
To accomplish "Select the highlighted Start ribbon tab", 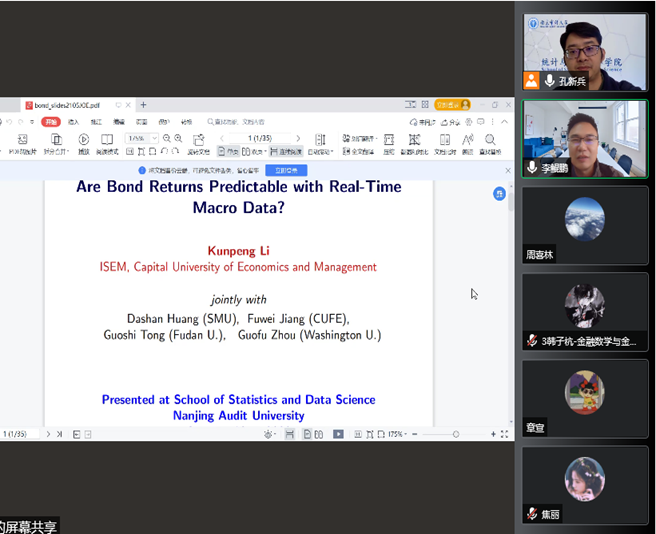I will pos(50,121).
